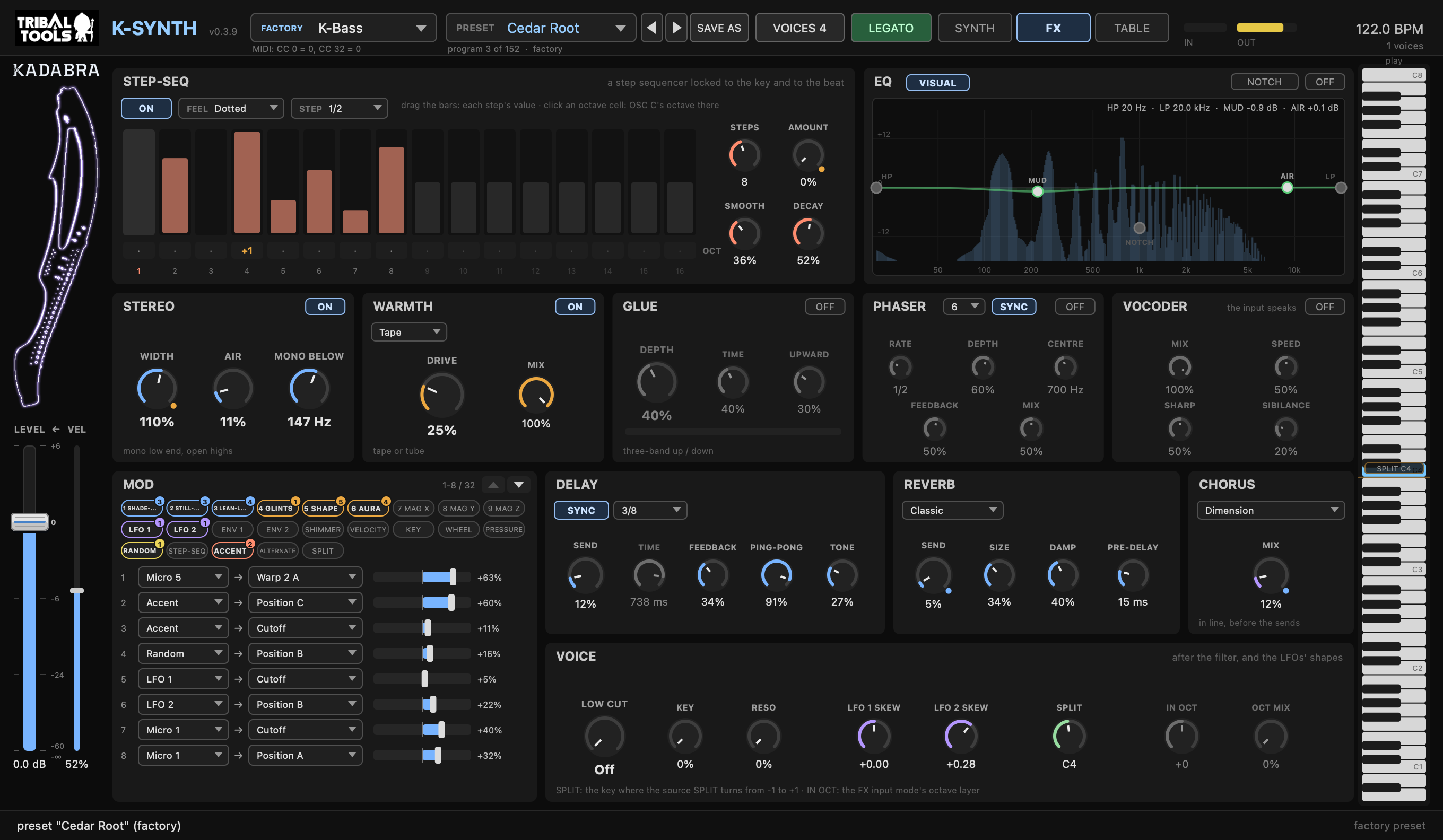
Task: Click the step-seq DECAY knob
Action: click(807, 233)
